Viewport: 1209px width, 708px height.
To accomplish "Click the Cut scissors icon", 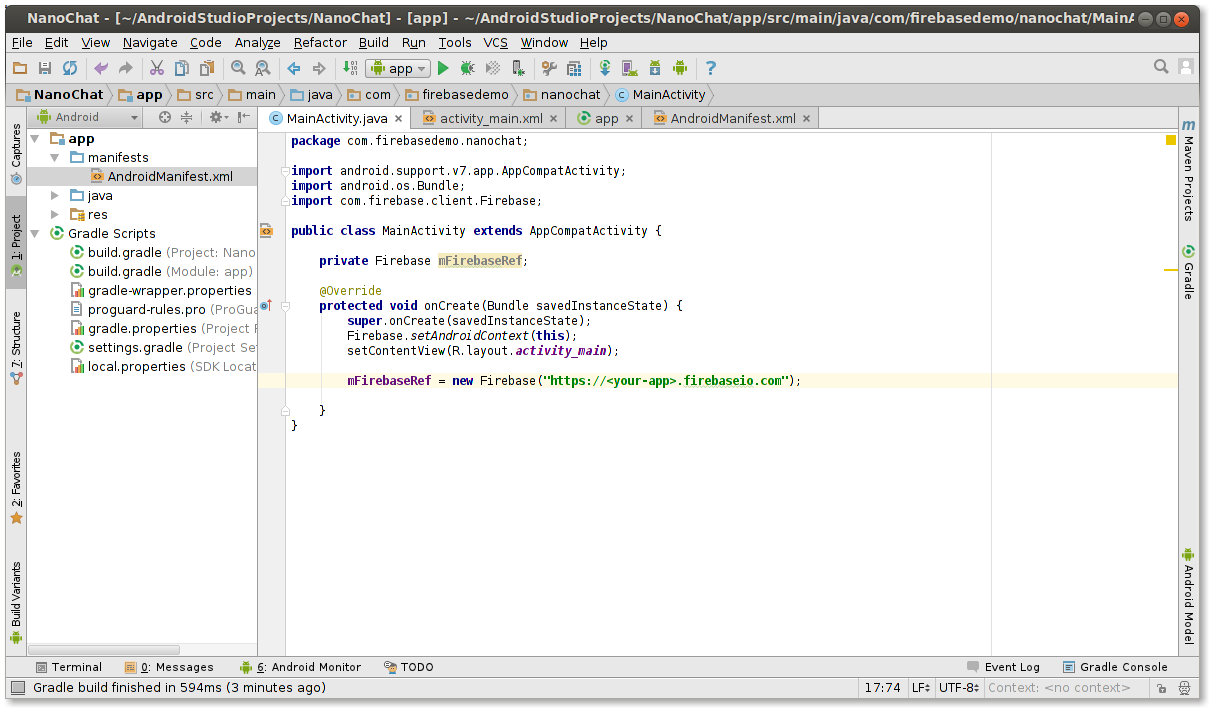I will pyautogui.click(x=157, y=68).
